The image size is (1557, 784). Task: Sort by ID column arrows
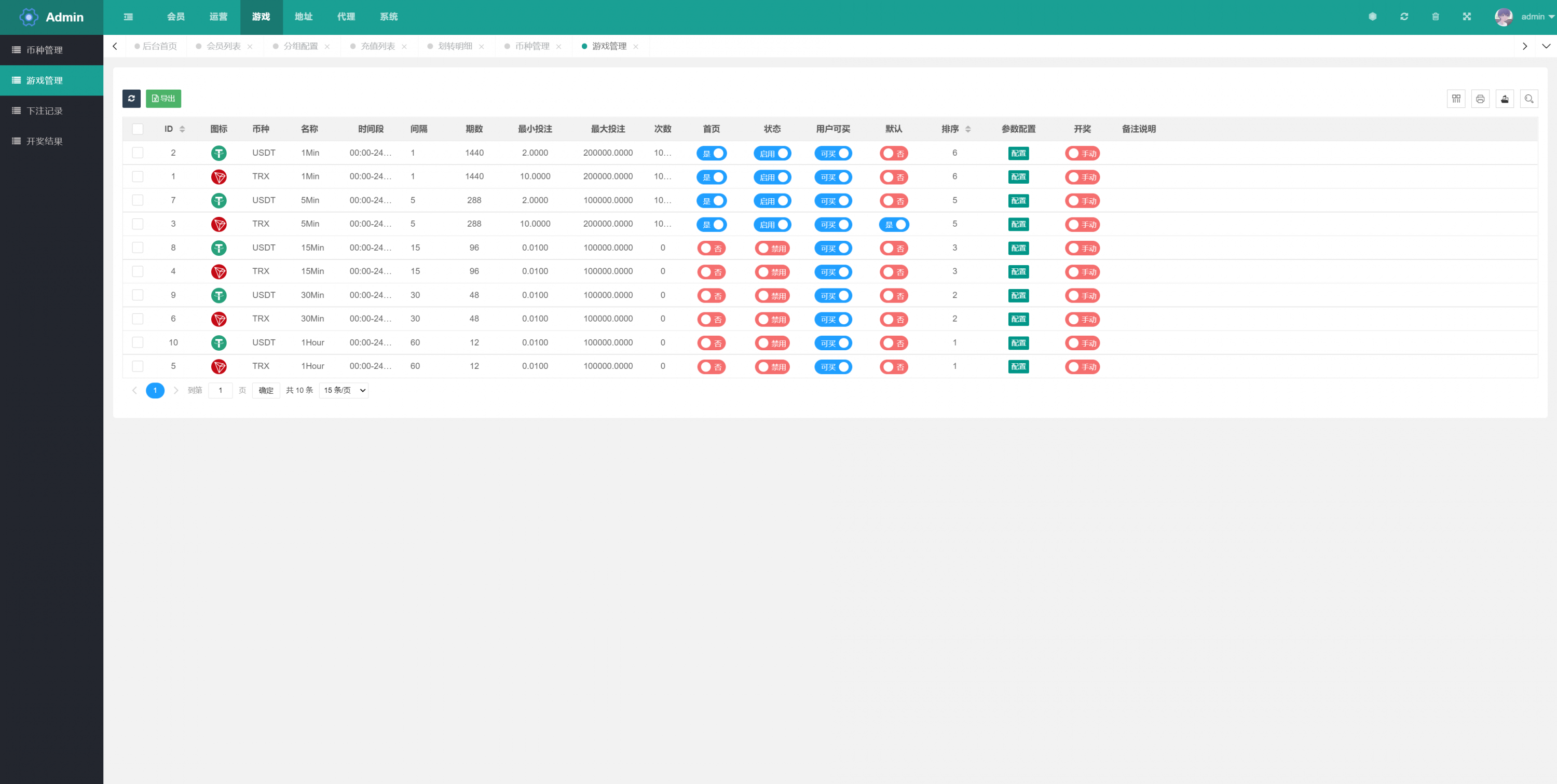[182, 129]
